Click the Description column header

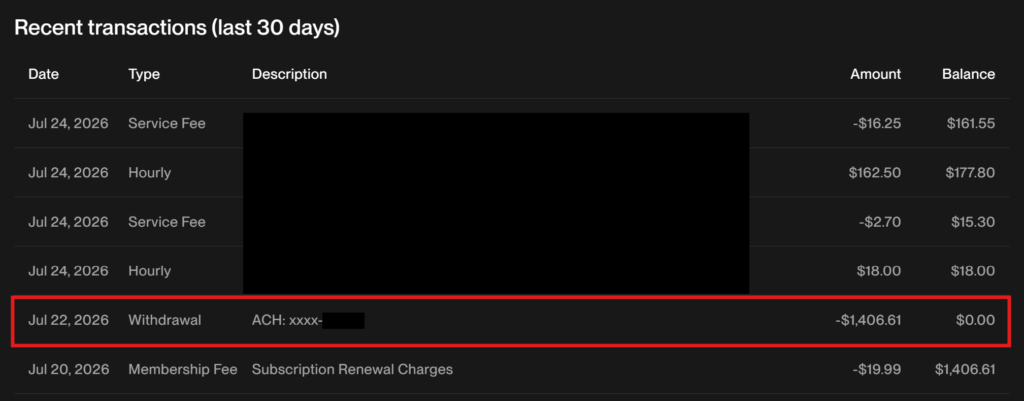point(289,74)
